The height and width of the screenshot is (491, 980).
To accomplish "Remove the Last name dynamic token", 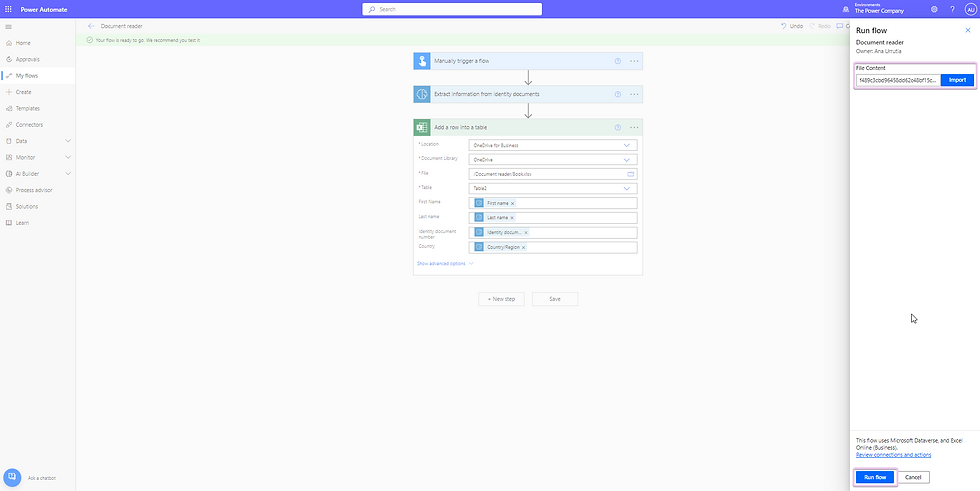I will tap(512, 218).
